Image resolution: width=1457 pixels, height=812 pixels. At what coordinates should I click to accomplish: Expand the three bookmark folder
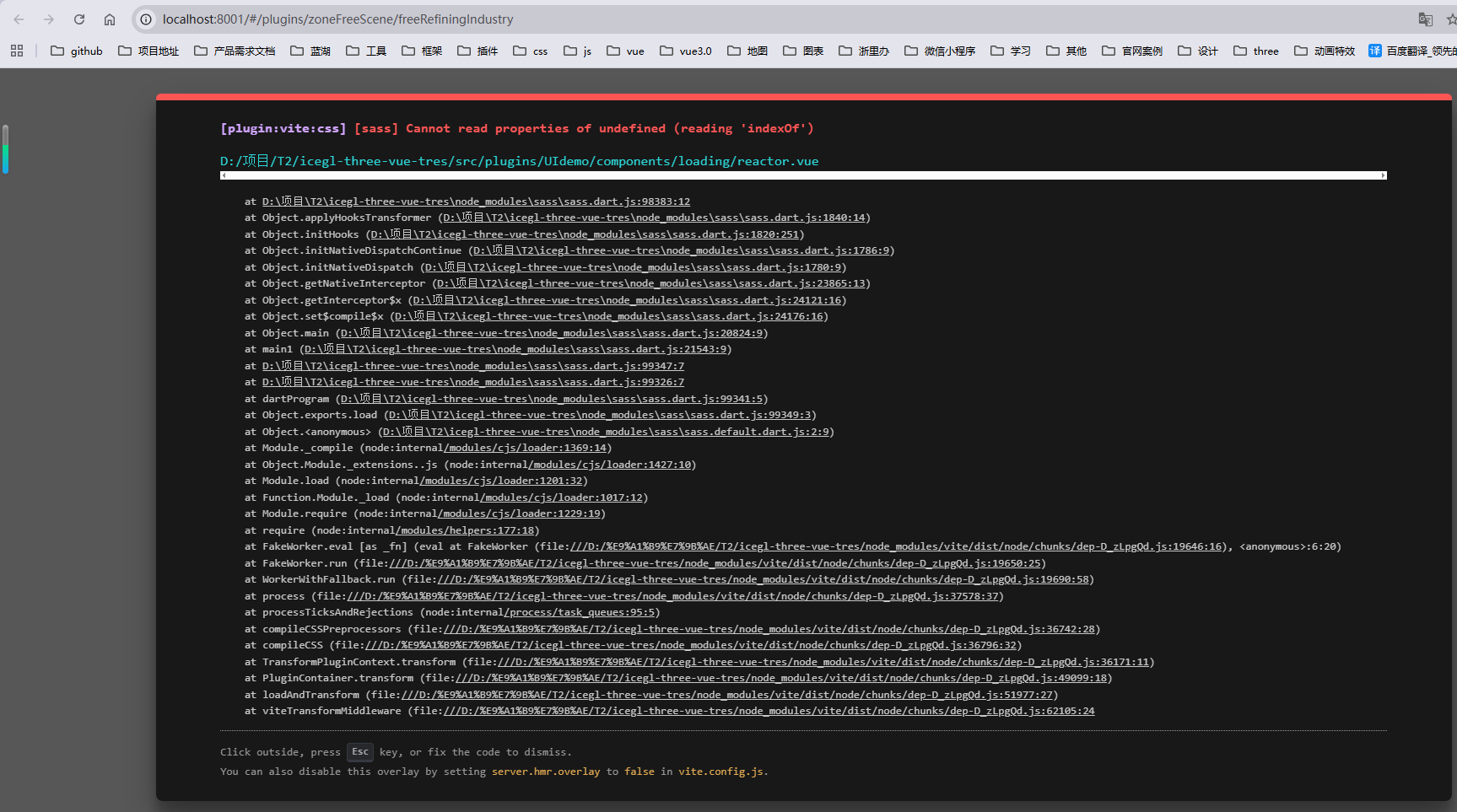click(x=1256, y=51)
